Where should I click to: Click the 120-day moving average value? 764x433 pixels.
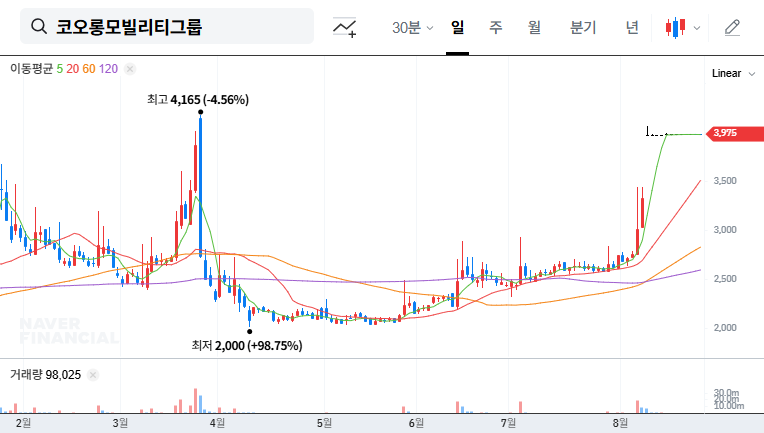click(108, 69)
